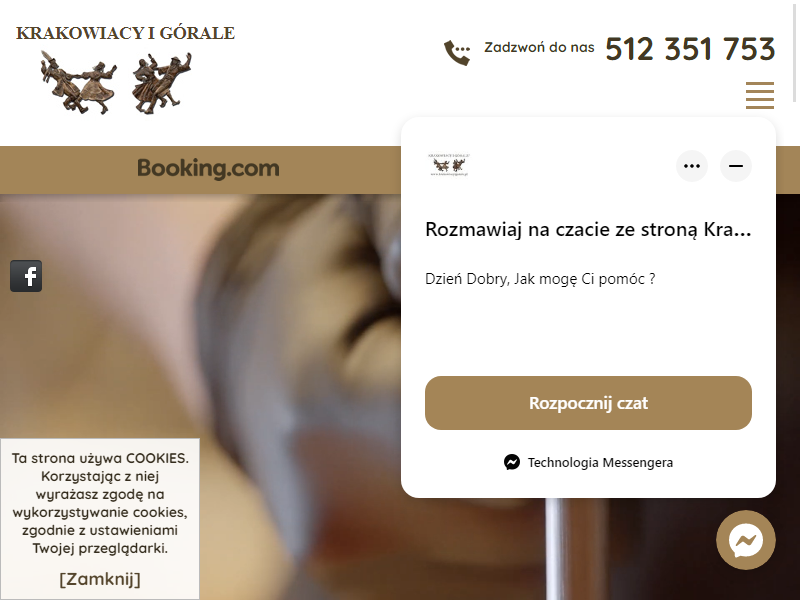Open the Booking.com link in the banner

208,168
